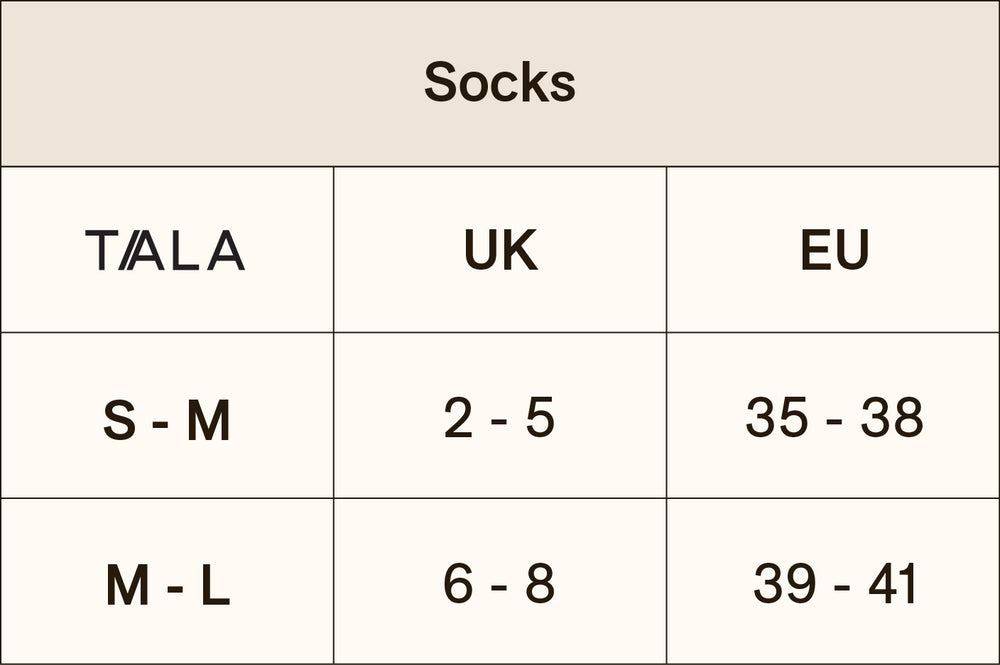This screenshot has width=1000, height=665.
Task: Click the number 41 in the EU column
Action: pyautogui.click(x=893, y=584)
